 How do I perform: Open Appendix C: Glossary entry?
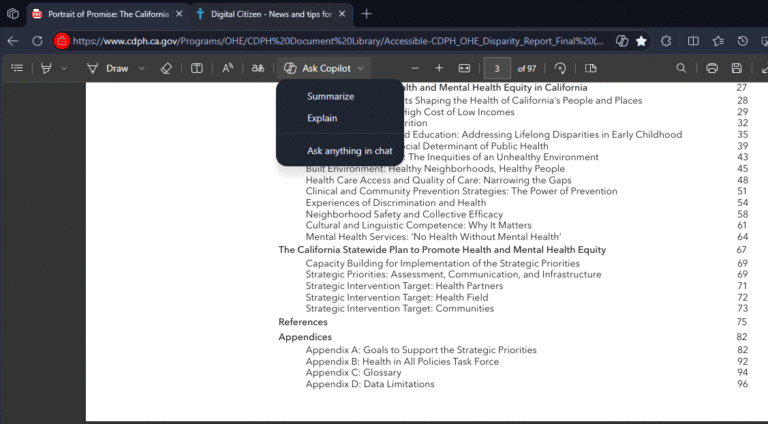tap(353, 373)
